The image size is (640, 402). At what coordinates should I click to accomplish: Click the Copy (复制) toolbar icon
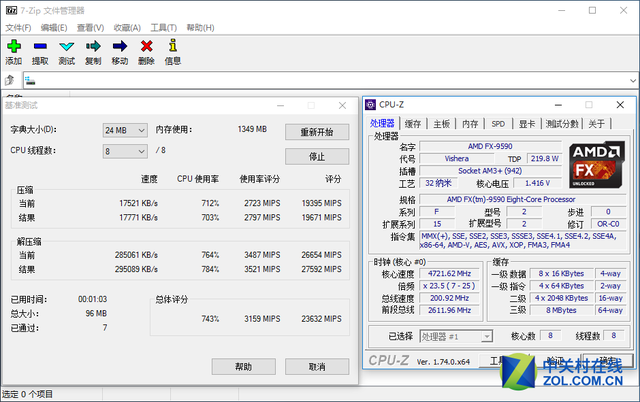[93, 46]
